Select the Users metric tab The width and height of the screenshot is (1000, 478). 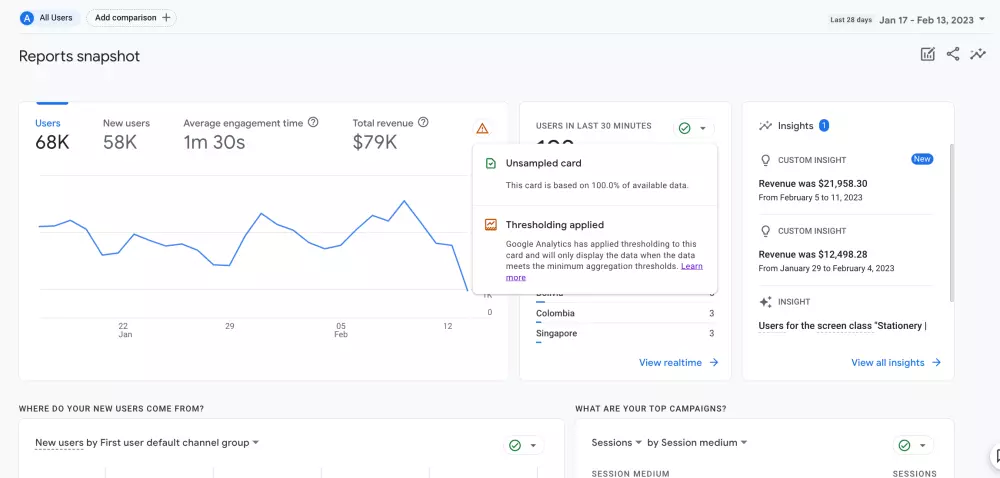52,134
